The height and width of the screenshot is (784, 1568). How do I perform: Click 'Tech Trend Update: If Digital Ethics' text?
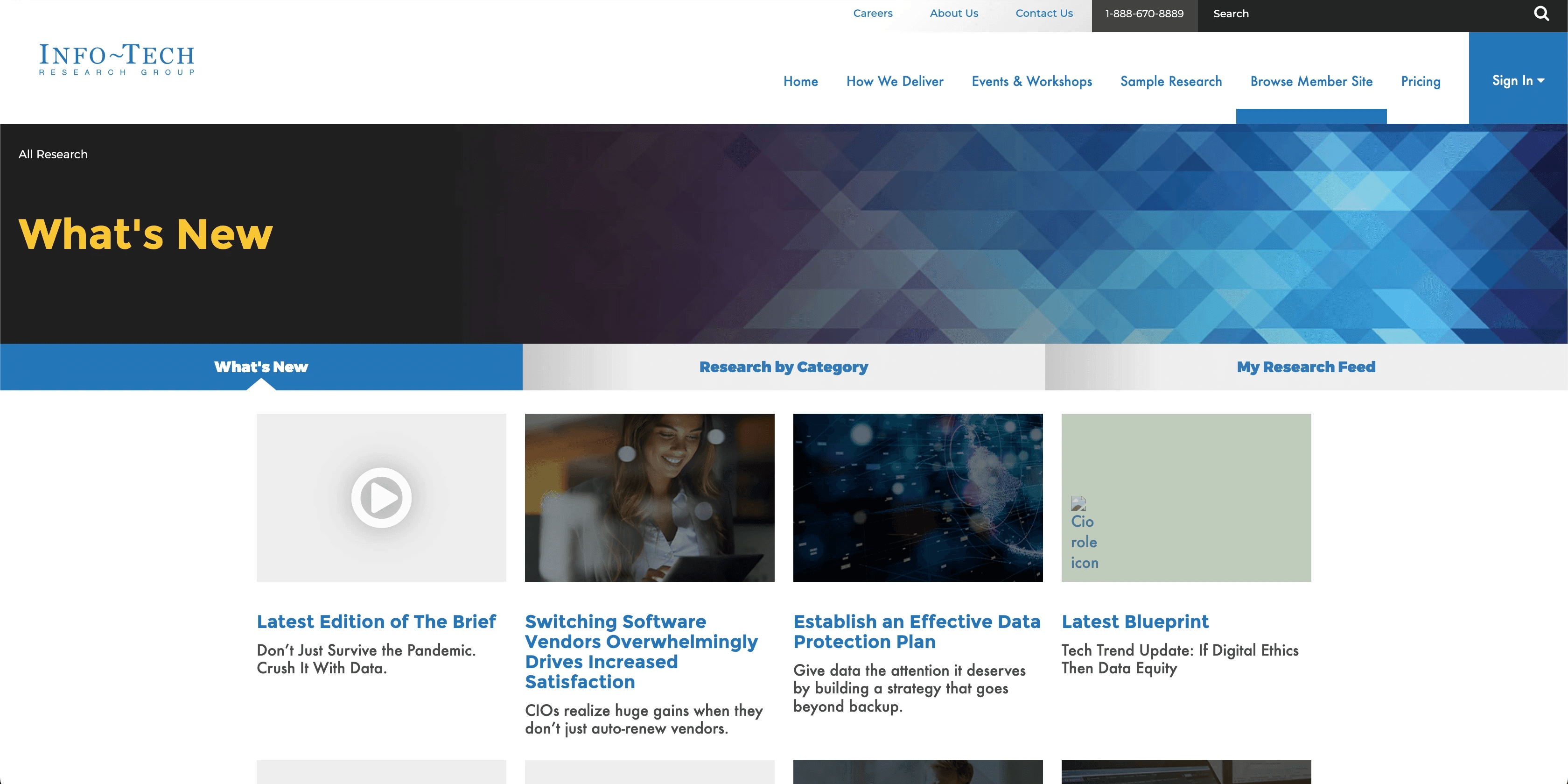pyautogui.click(x=1180, y=659)
